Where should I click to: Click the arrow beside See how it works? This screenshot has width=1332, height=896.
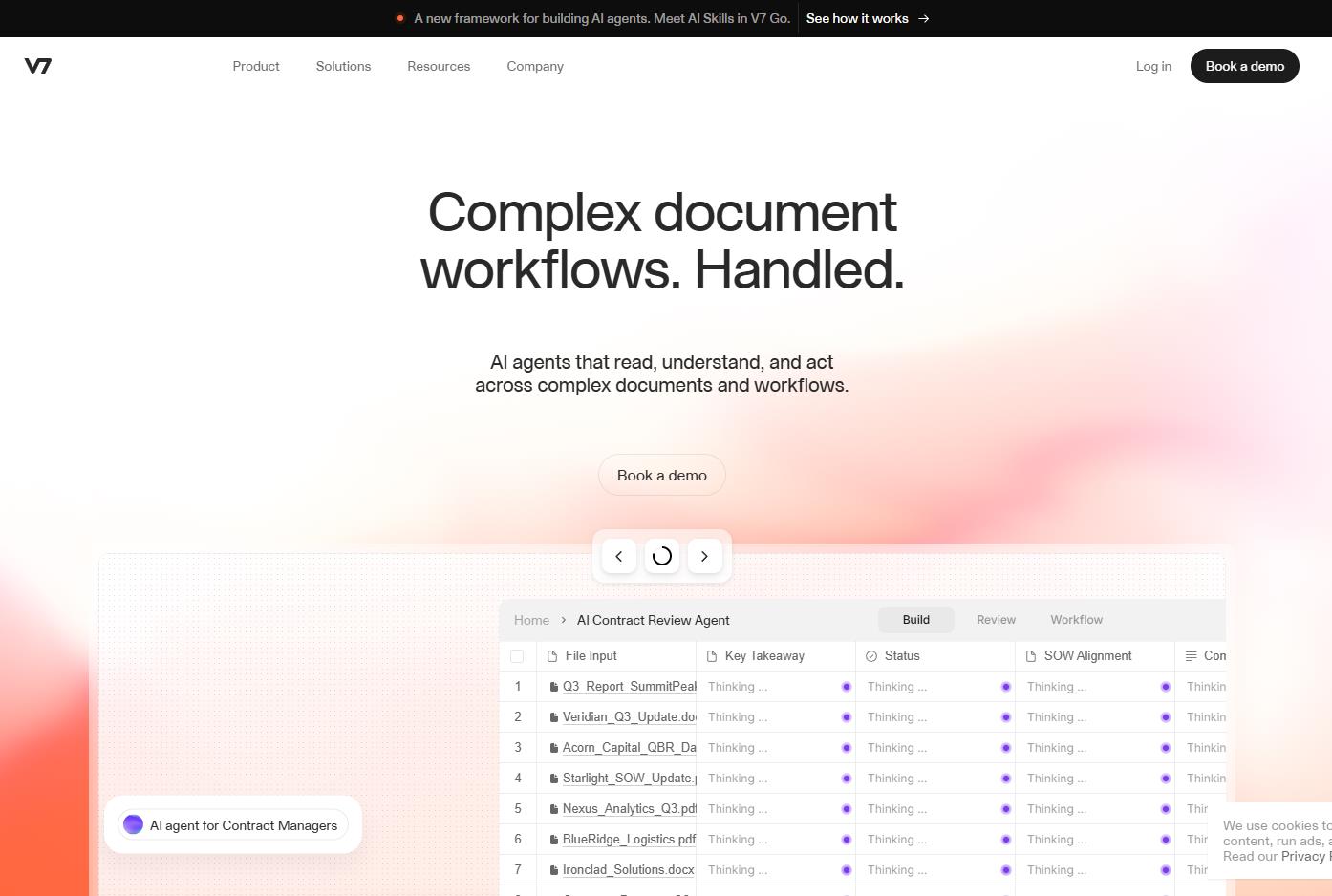point(923,18)
